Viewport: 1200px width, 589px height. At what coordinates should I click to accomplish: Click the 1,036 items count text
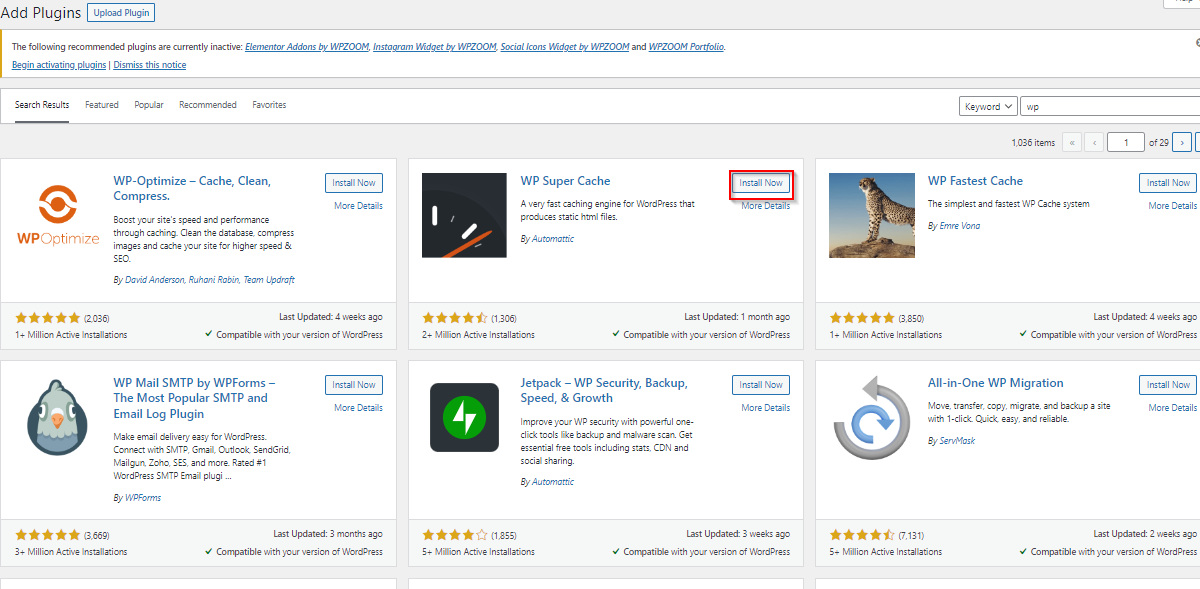pyautogui.click(x=1033, y=143)
